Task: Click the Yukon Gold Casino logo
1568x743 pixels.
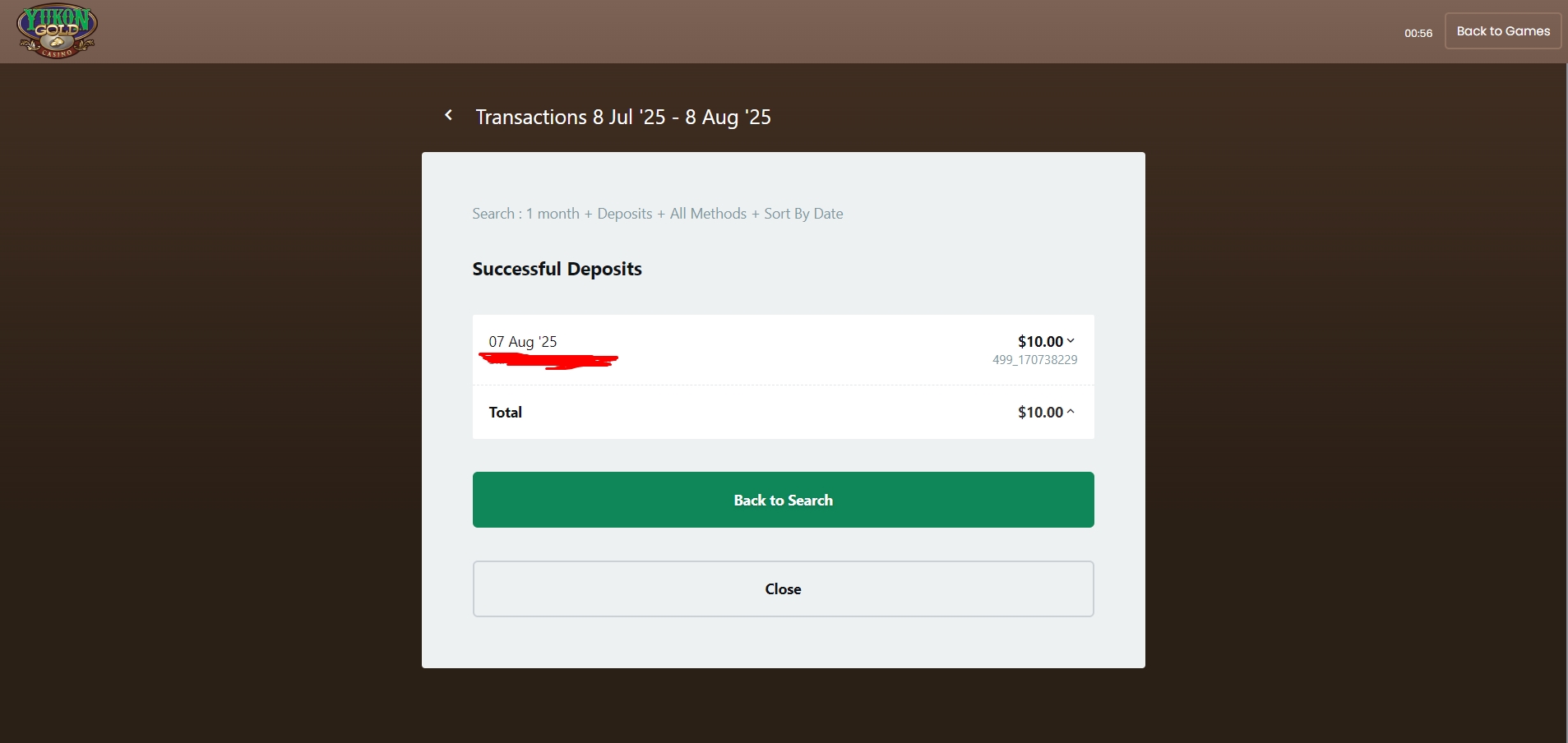Action: (57, 31)
